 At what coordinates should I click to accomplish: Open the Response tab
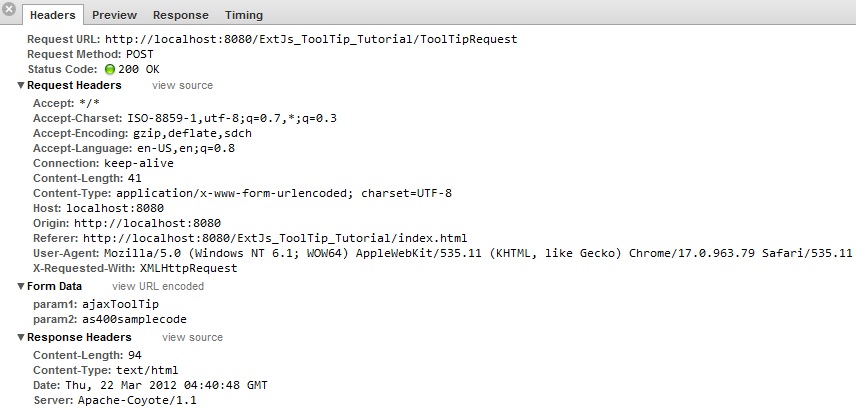tap(181, 15)
